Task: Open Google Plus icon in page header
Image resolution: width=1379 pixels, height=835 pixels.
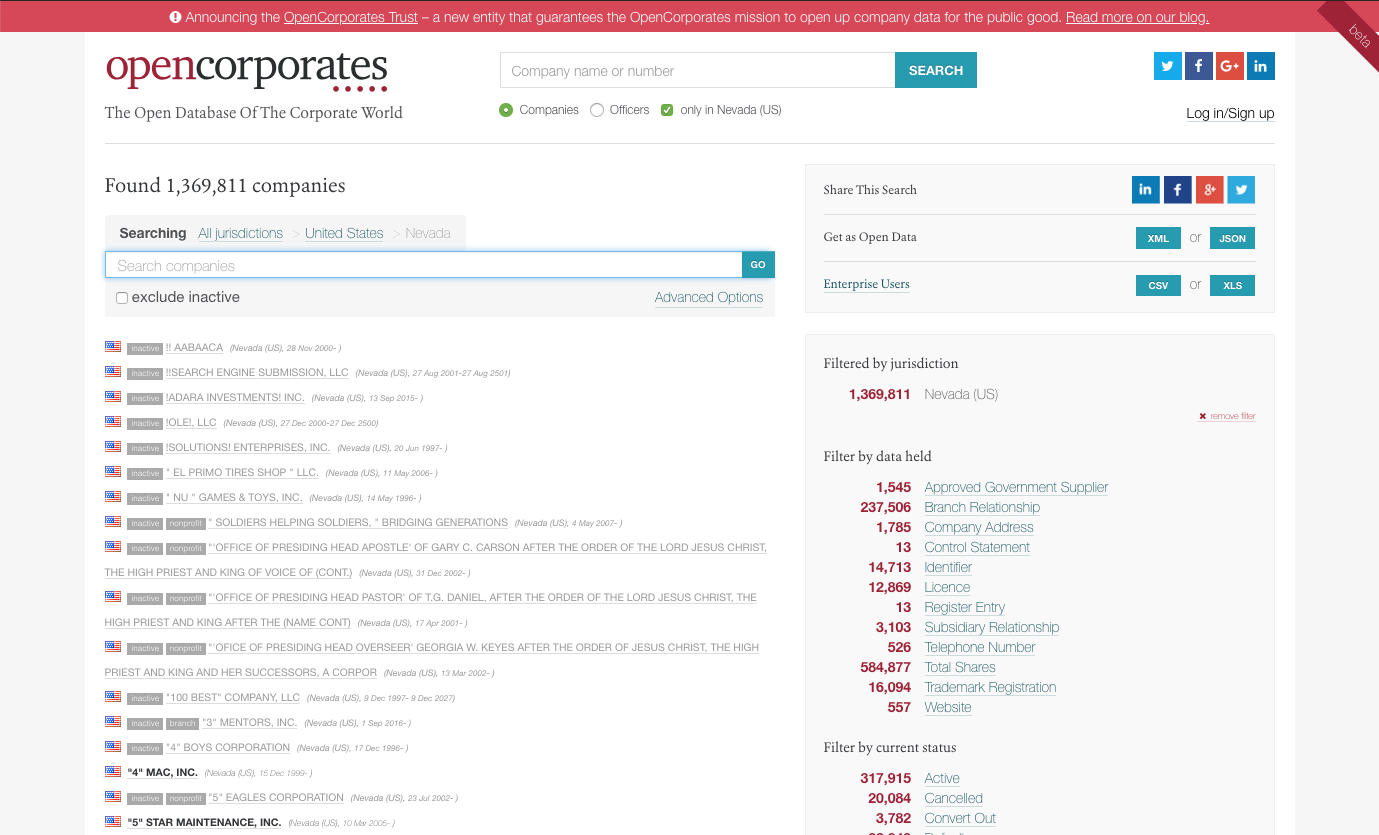Action: click(x=1230, y=66)
